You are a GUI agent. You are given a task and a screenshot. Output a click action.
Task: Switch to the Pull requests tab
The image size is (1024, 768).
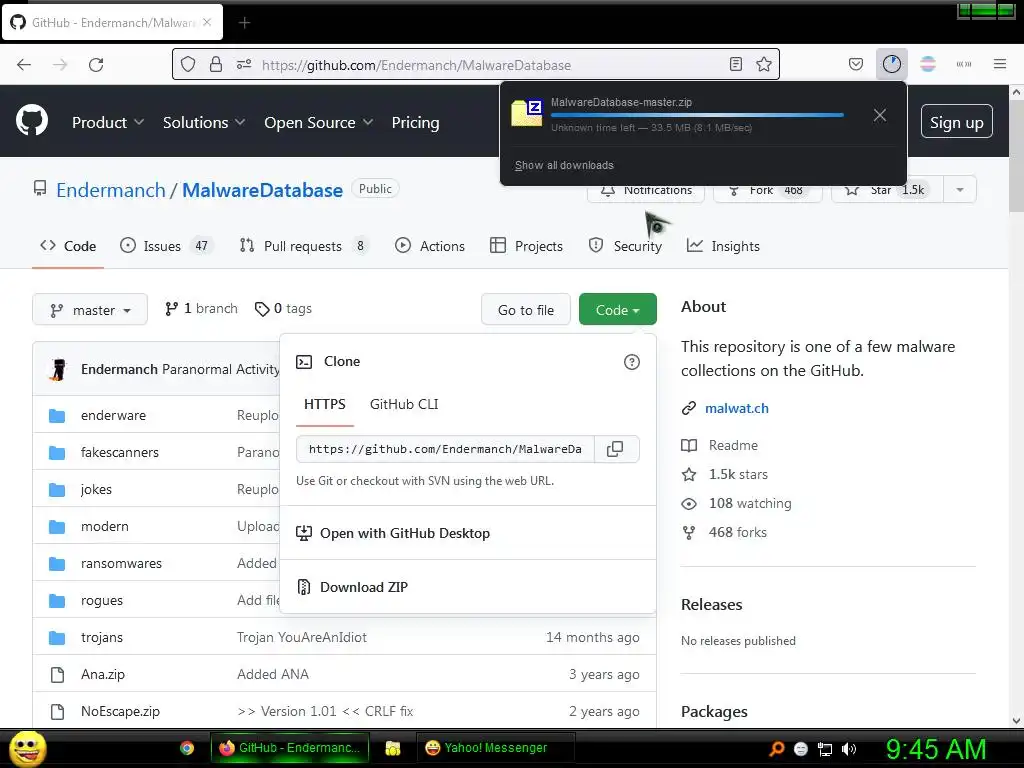point(304,246)
